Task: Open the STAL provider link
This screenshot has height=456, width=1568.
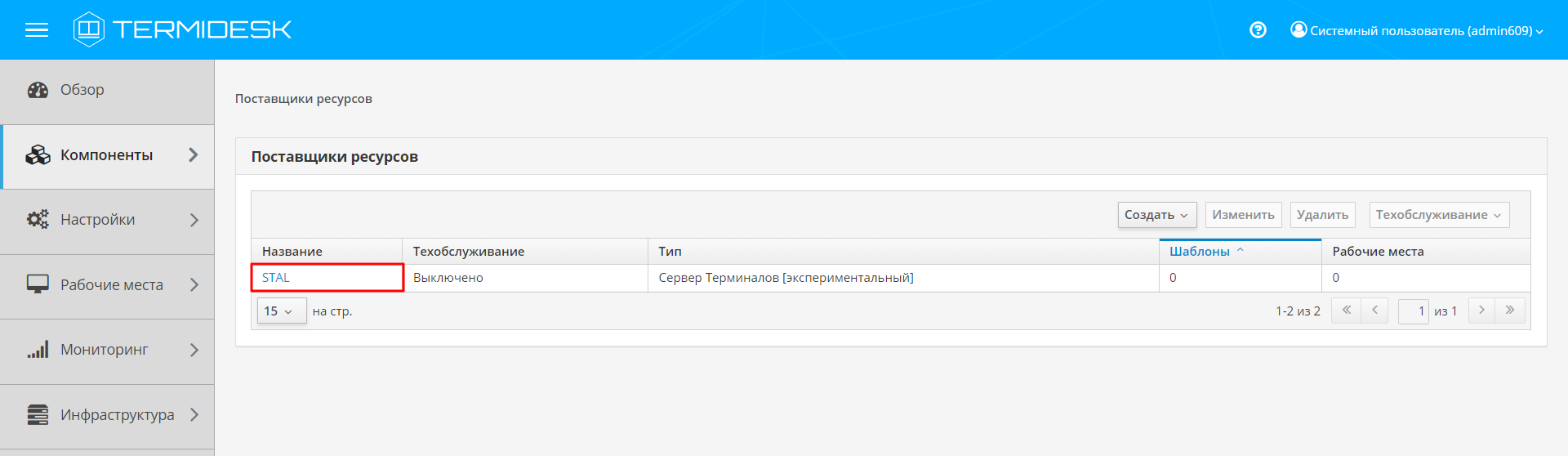Action: 276,278
